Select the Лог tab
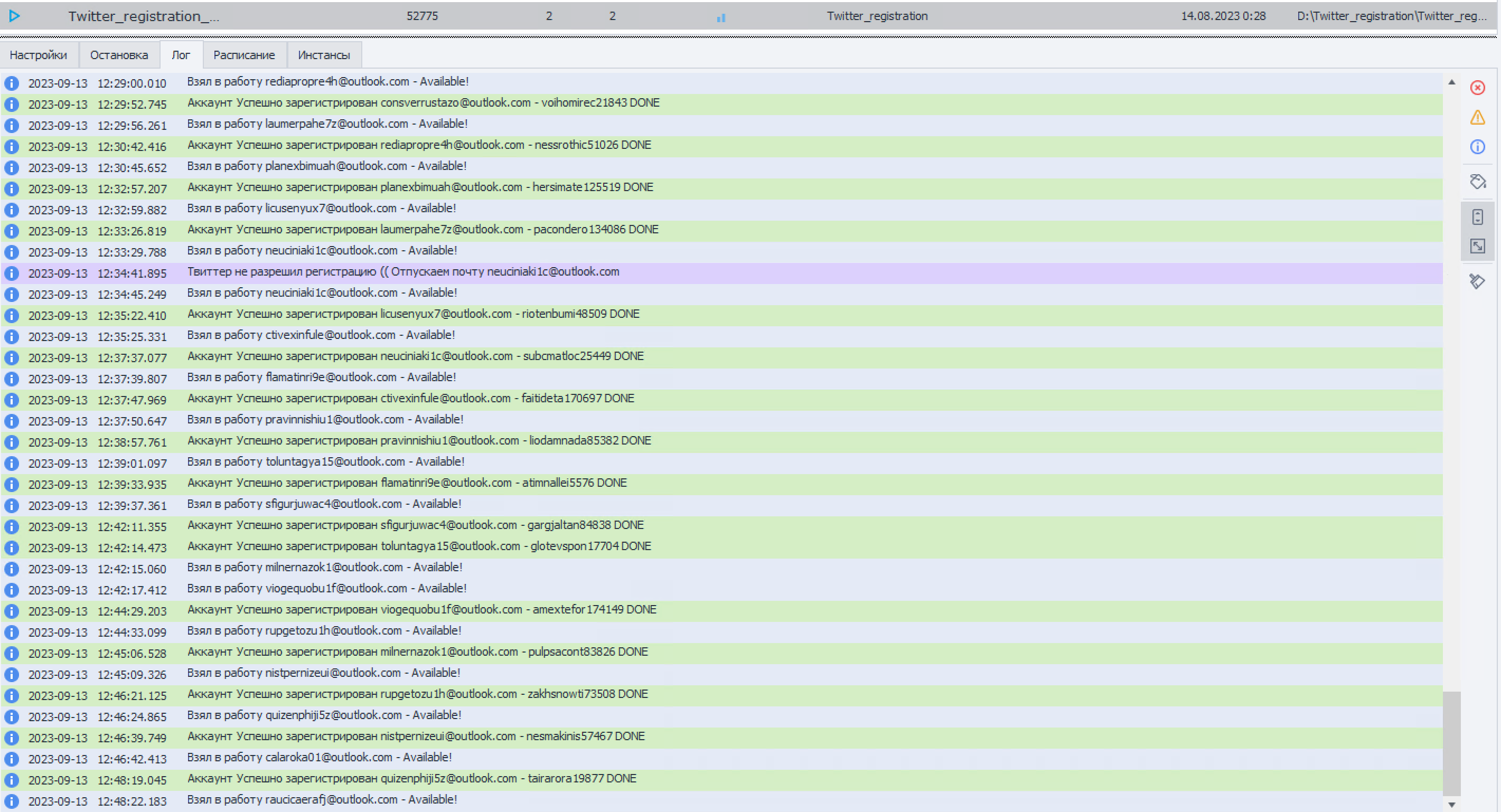Screen dimensions: 1501x812 [181, 55]
